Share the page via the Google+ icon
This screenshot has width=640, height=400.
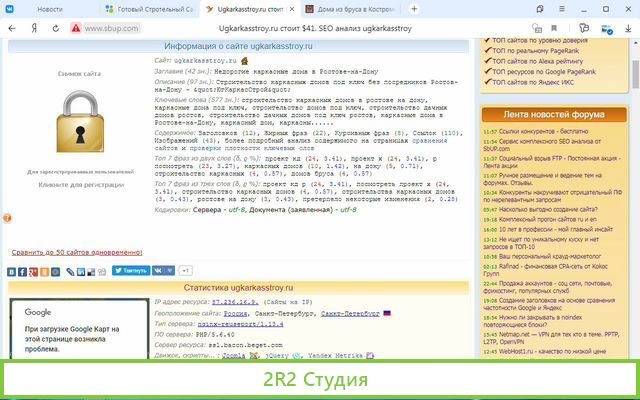pos(33,272)
